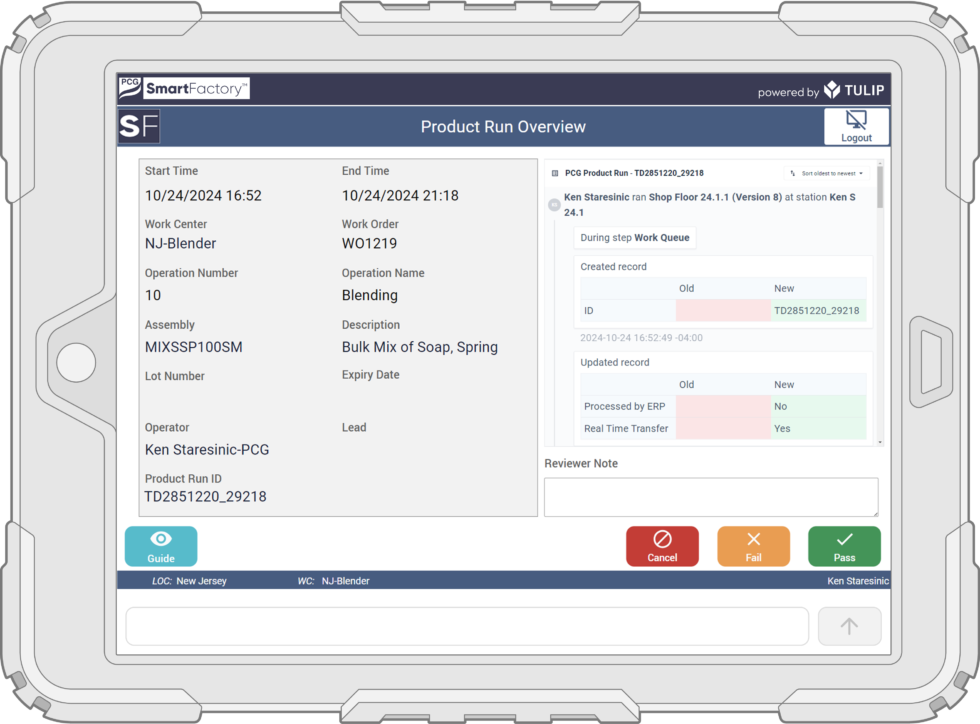The height and width of the screenshot is (724, 980).
Task: Click the table icon beside PCG Product Run
Action: click(x=555, y=173)
